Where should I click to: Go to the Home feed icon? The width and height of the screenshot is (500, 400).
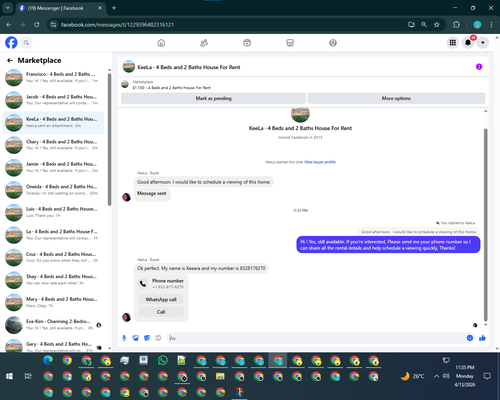[x=161, y=43]
